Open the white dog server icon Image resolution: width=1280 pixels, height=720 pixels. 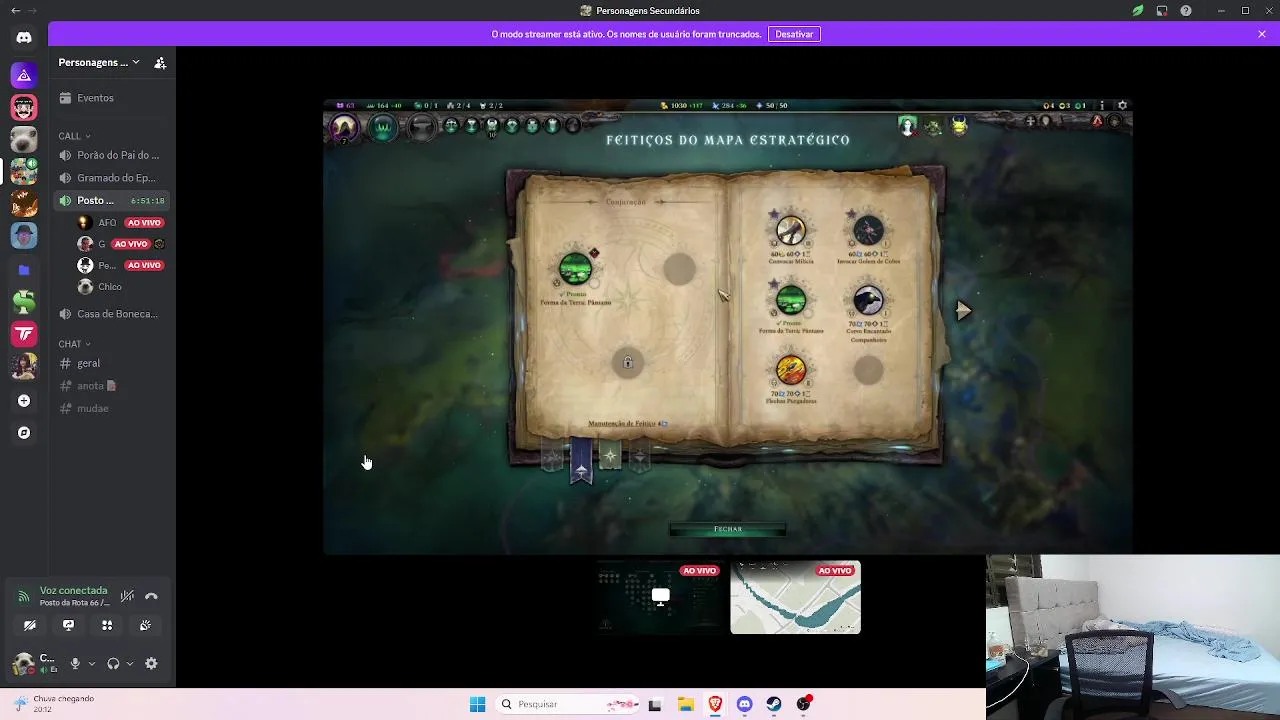click(x=24, y=139)
